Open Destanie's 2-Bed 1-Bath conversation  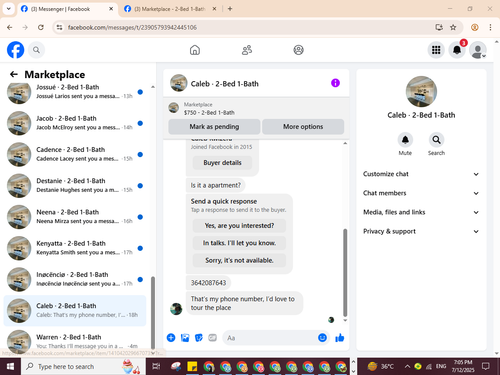[x=75, y=185]
